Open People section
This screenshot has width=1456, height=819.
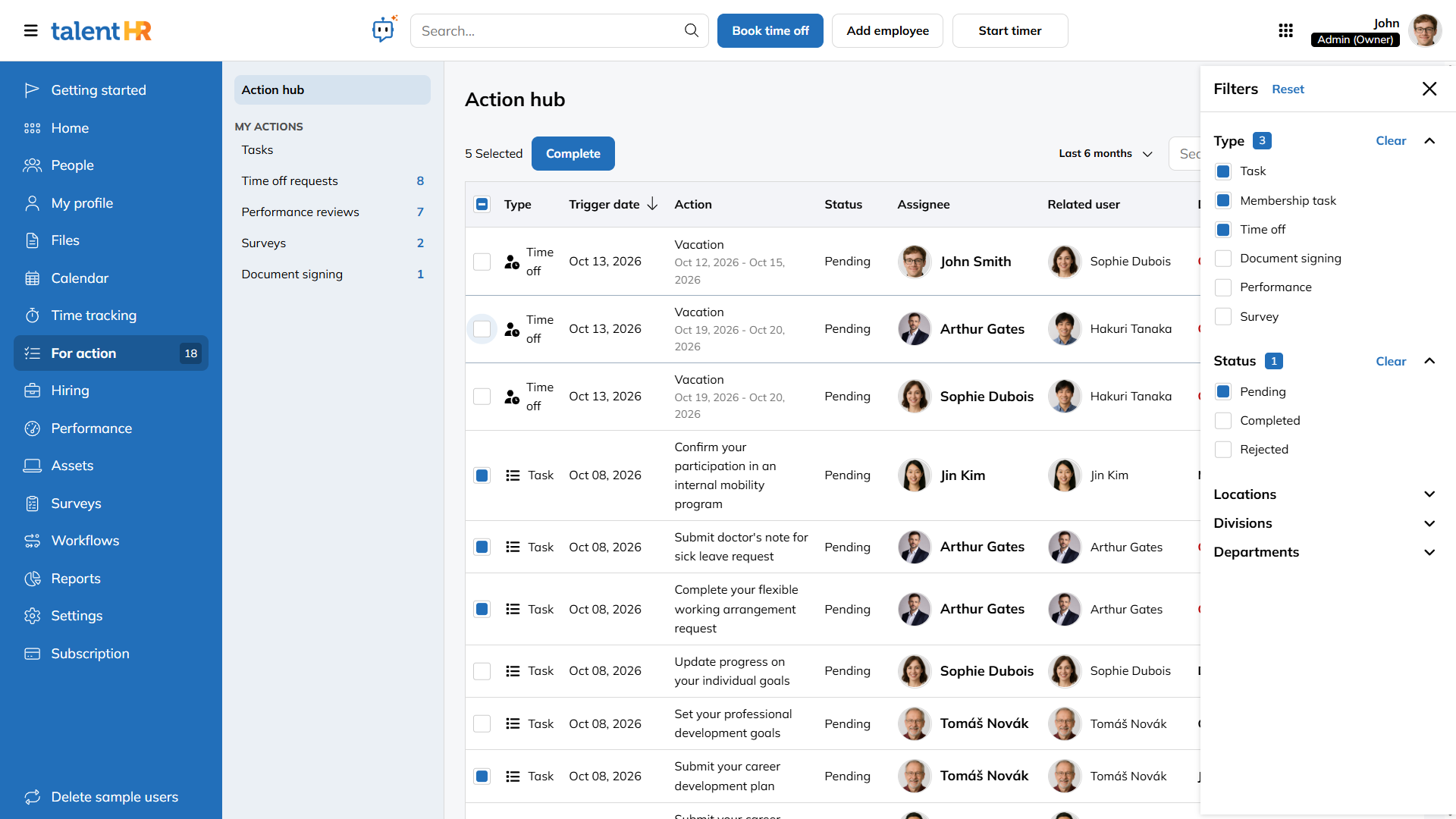click(x=111, y=165)
